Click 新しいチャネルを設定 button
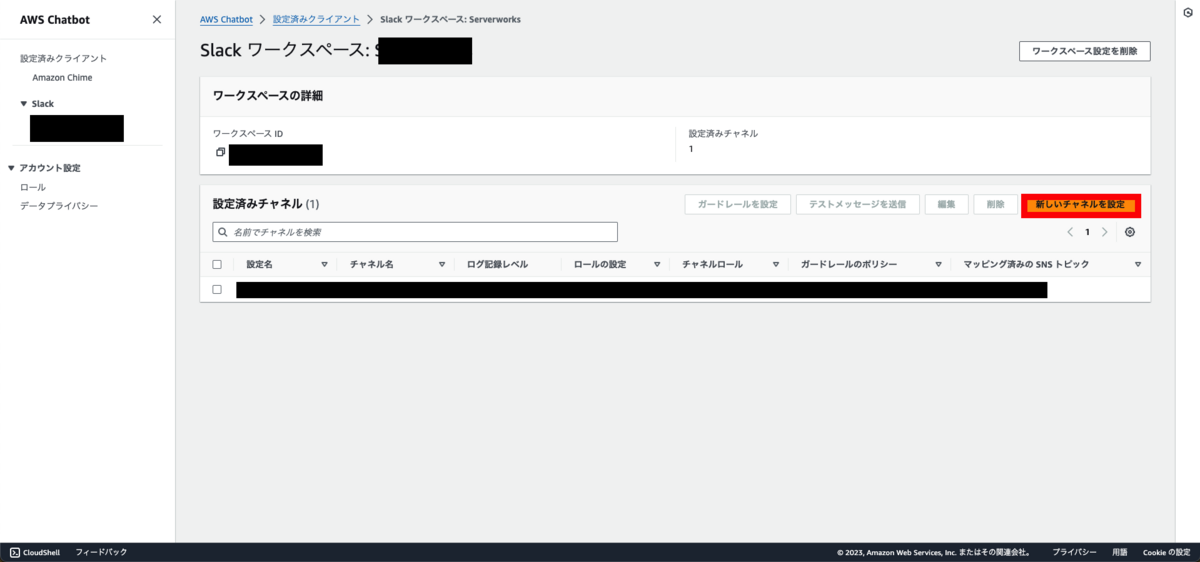This screenshot has width=1200, height=562. (1080, 205)
